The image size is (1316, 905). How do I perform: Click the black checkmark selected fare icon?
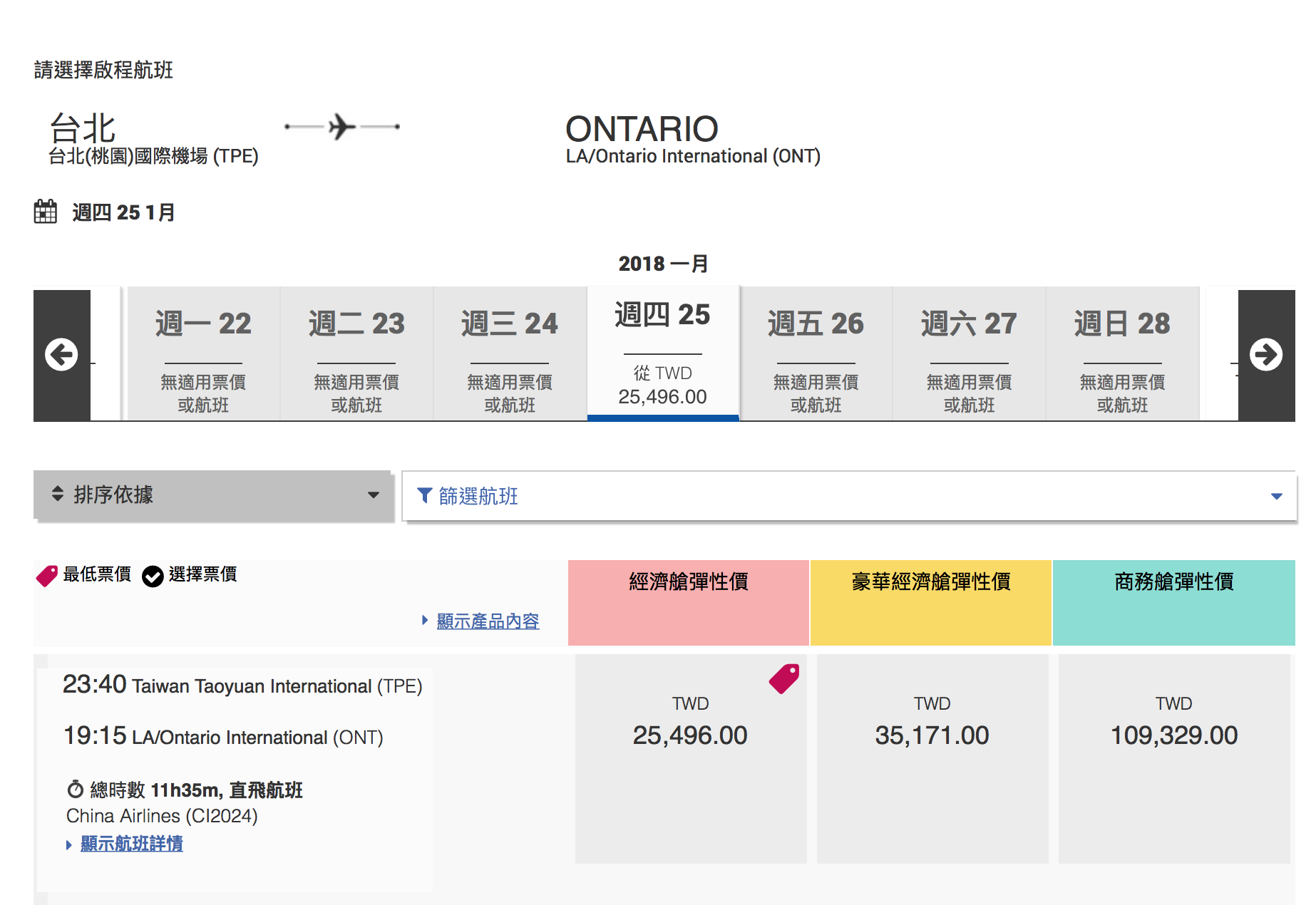[x=153, y=576]
